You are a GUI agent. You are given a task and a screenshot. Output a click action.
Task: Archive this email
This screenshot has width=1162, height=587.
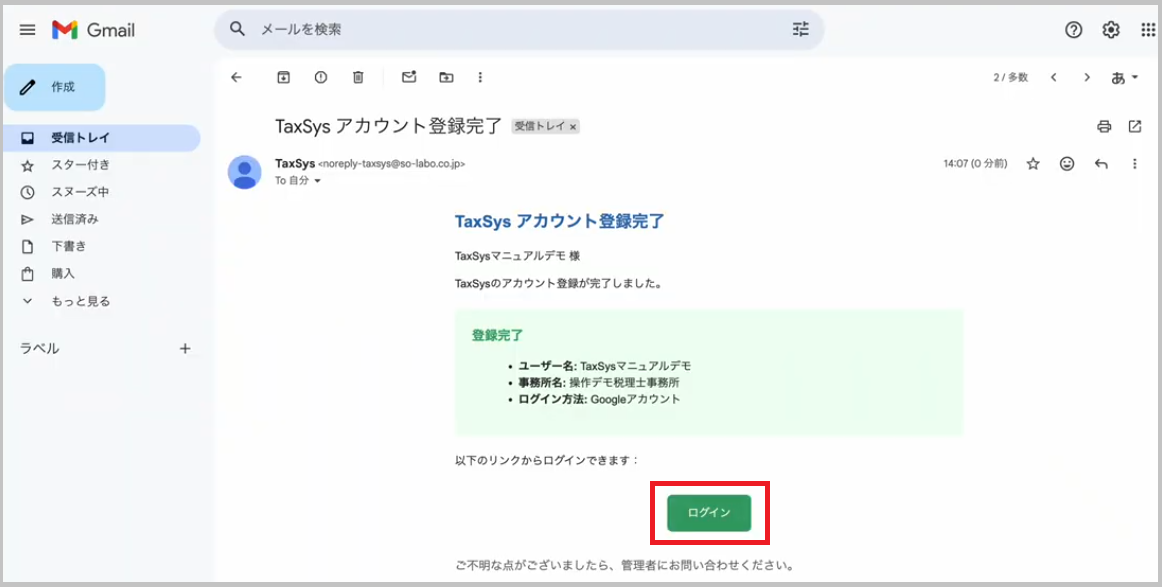(283, 77)
